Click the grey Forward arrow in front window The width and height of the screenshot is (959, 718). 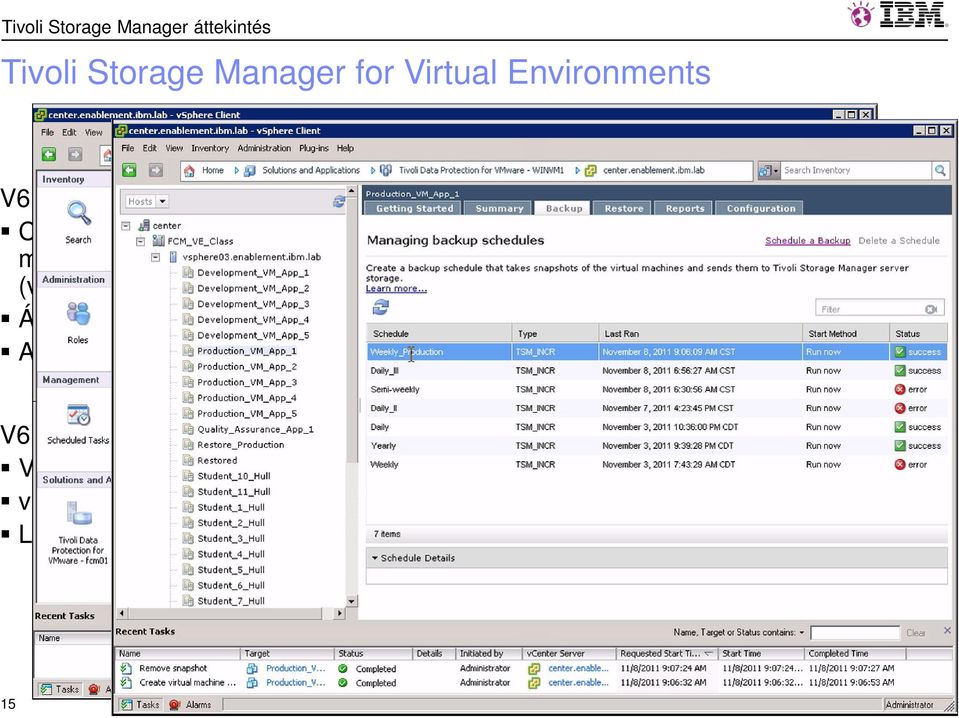156,170
